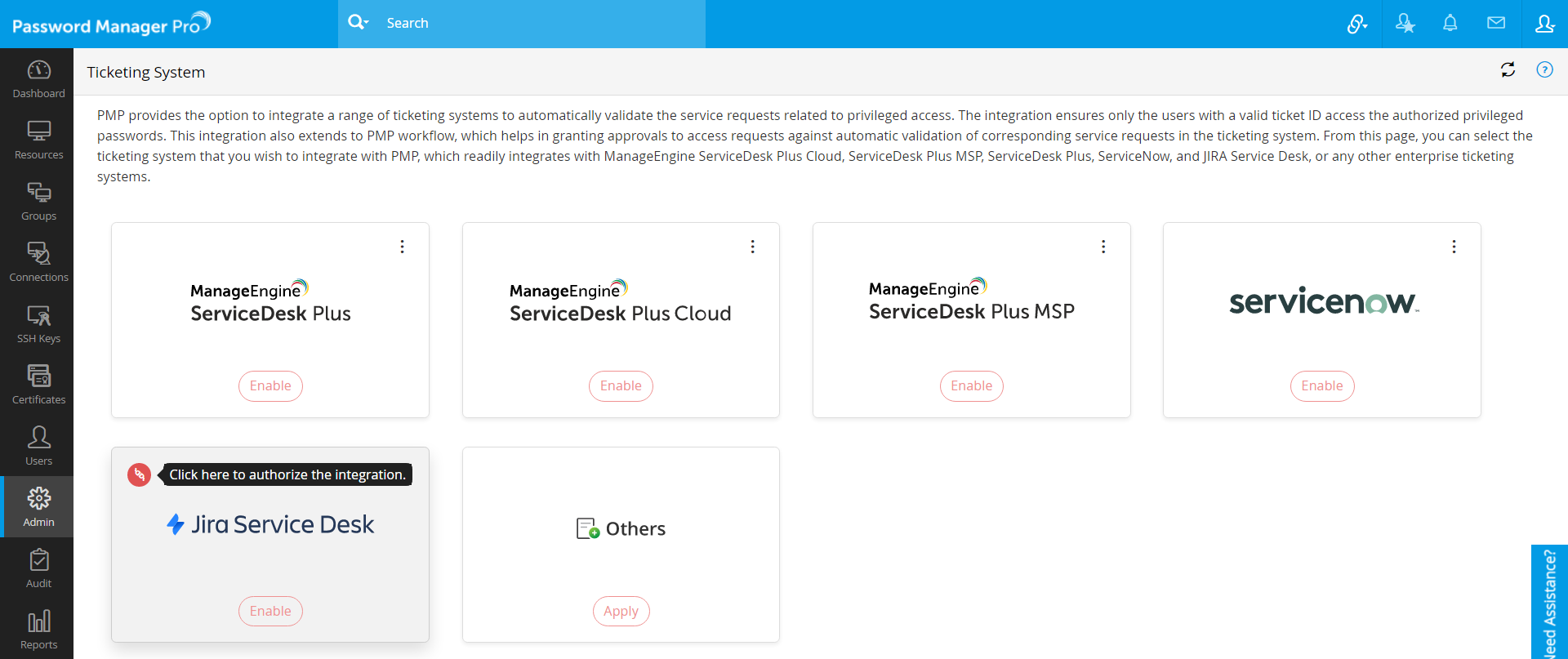
Task: Open the mail envelope icon
Action: (1496, 23)
